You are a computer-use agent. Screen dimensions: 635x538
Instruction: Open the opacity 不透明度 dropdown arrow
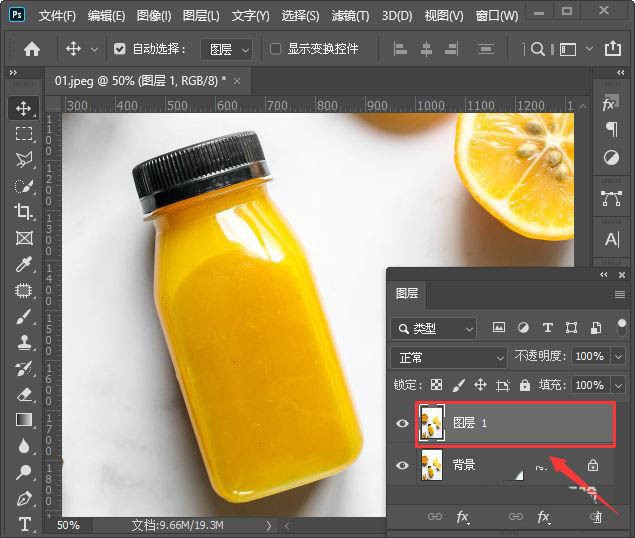[x=618, y=357]
